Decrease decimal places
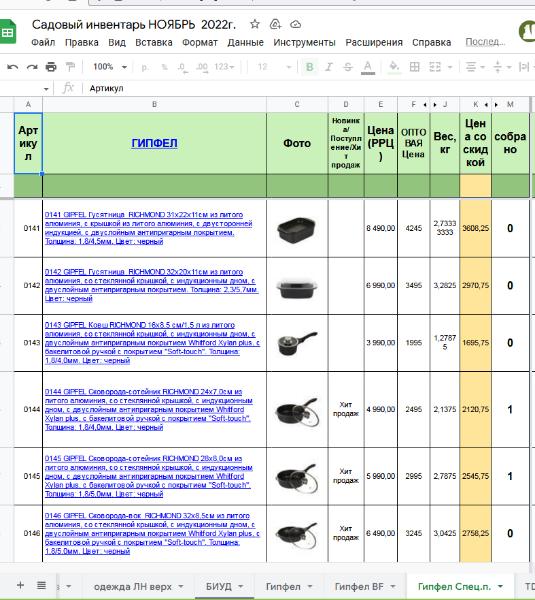Viewport: 535px width, 600px height. click(183, 67)
